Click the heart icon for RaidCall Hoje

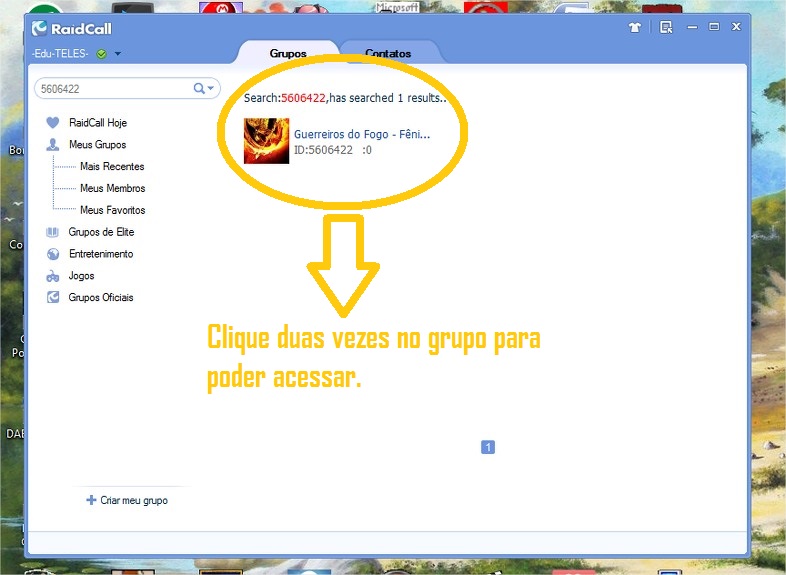click(x=52, y=122)
